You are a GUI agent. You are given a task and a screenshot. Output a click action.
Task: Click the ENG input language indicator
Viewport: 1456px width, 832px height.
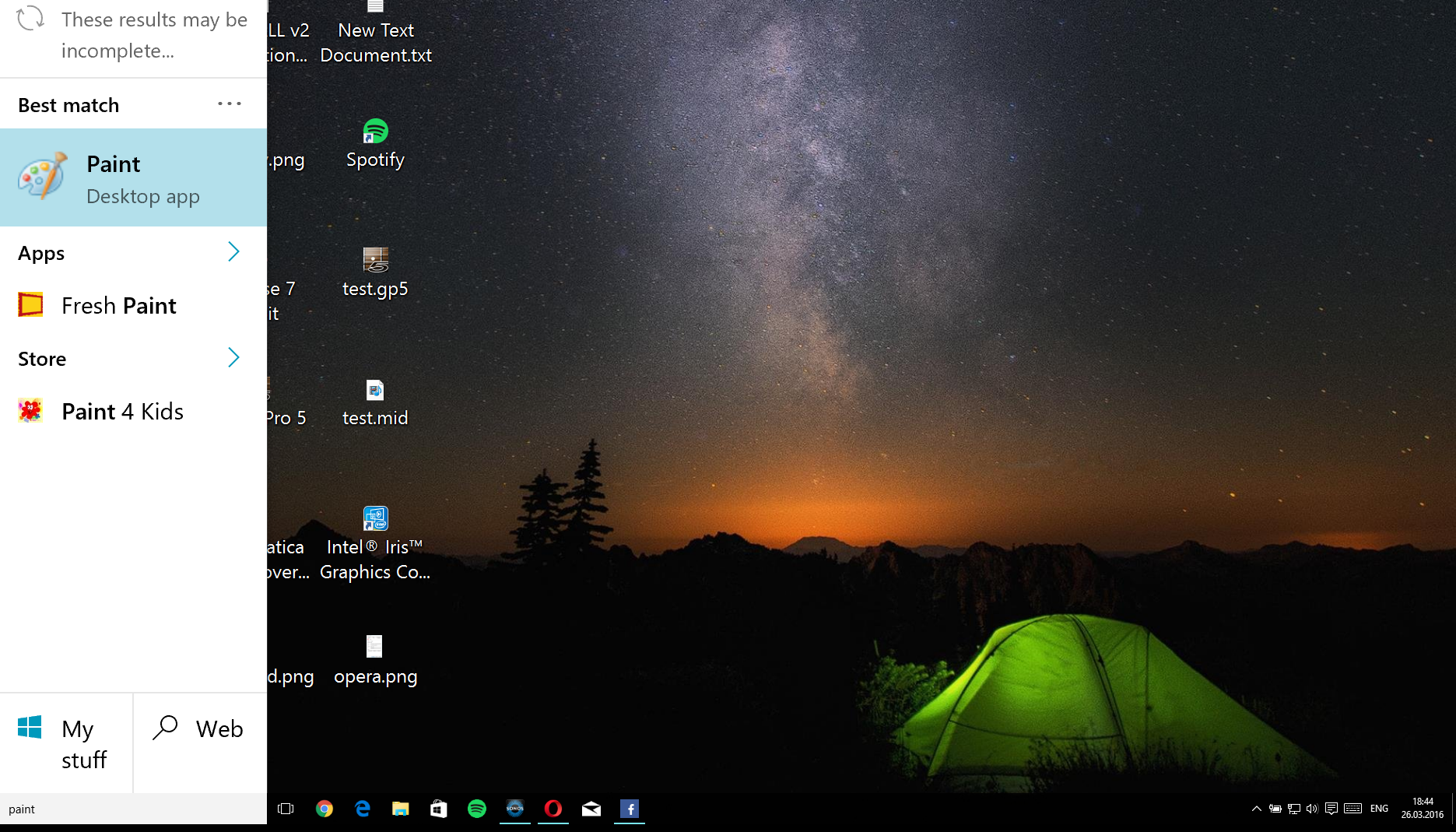point(1380,809)
